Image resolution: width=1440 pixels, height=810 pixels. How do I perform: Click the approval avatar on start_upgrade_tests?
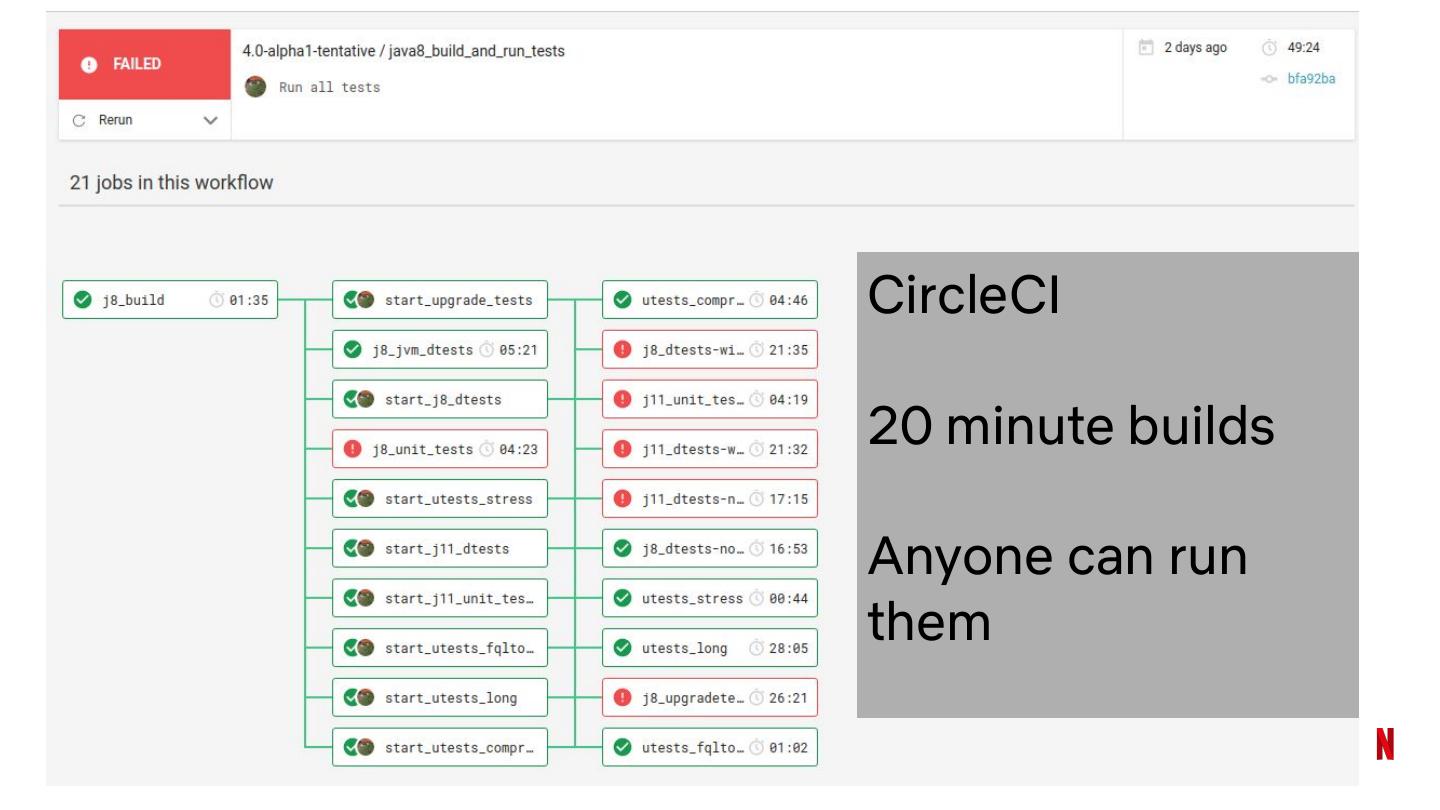click(365, 300)
